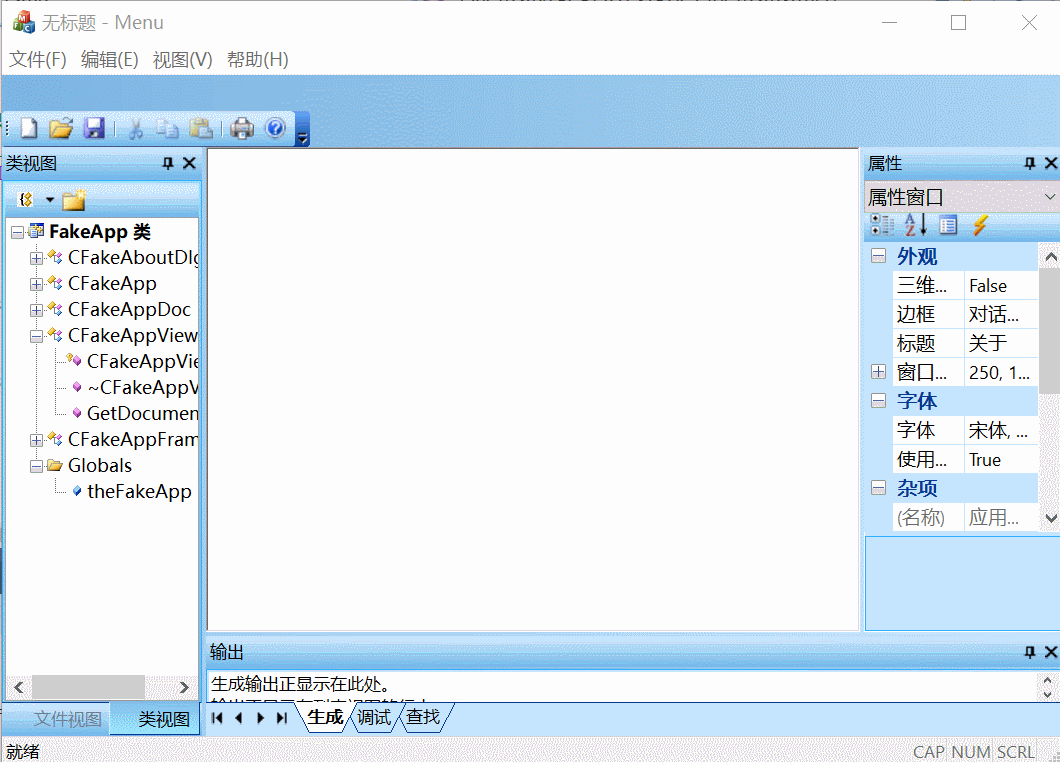This screenshot has height=762, width=1060.
Task: Collapse the 字体 property category
Action: coord(878,401)
